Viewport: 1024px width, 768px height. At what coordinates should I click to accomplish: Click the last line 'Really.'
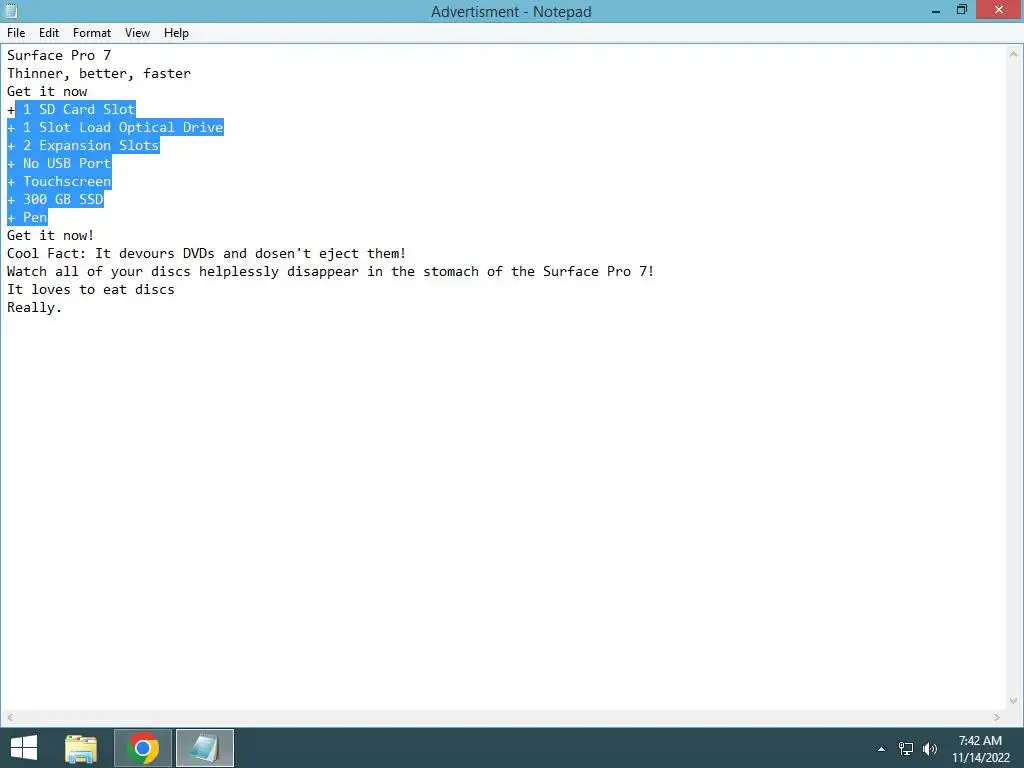tap(35, 308)
